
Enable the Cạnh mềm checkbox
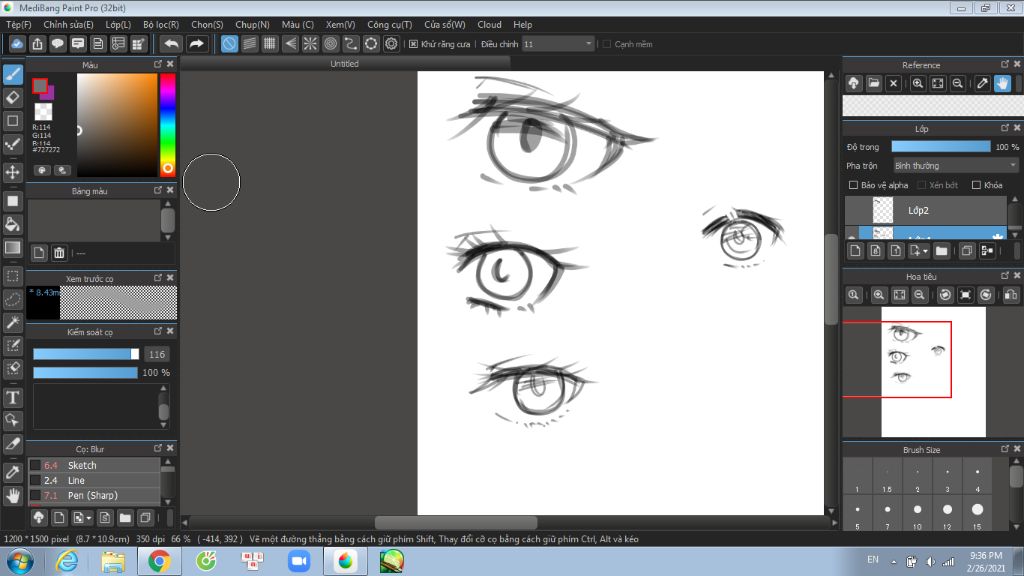(607, 44)
